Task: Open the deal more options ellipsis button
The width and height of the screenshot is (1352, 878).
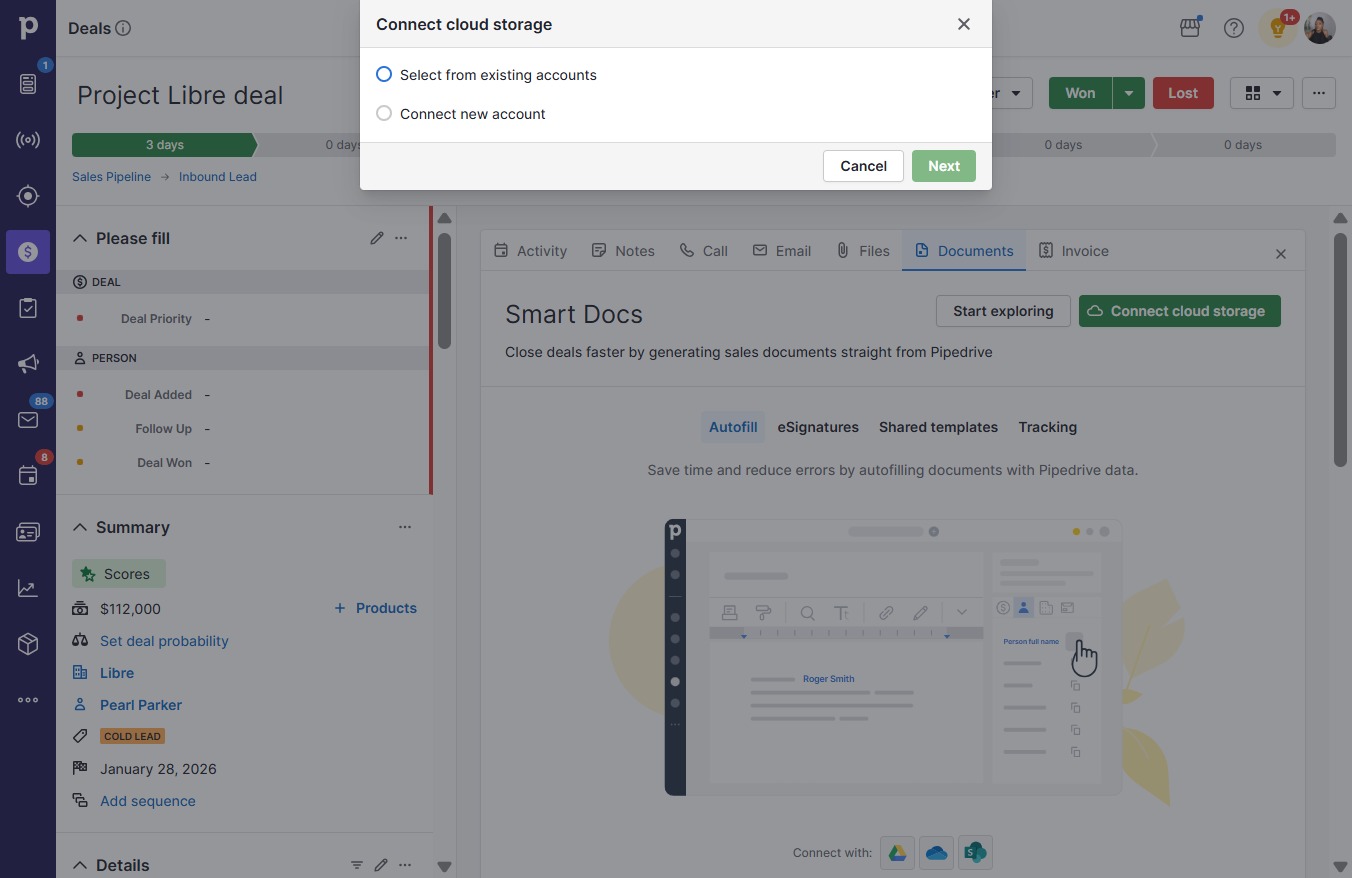Action: click(1319, 93)
